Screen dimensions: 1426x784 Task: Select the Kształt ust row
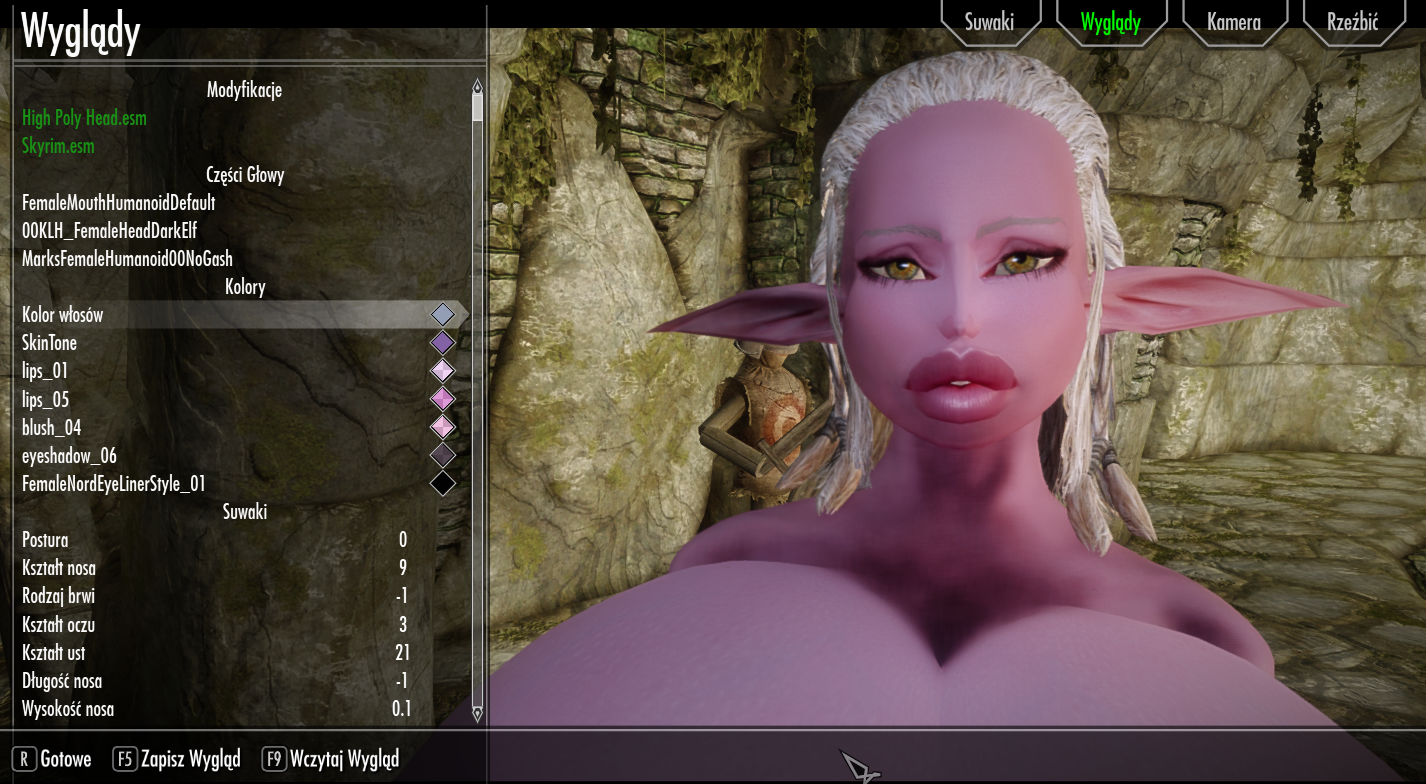click(240, 653)
